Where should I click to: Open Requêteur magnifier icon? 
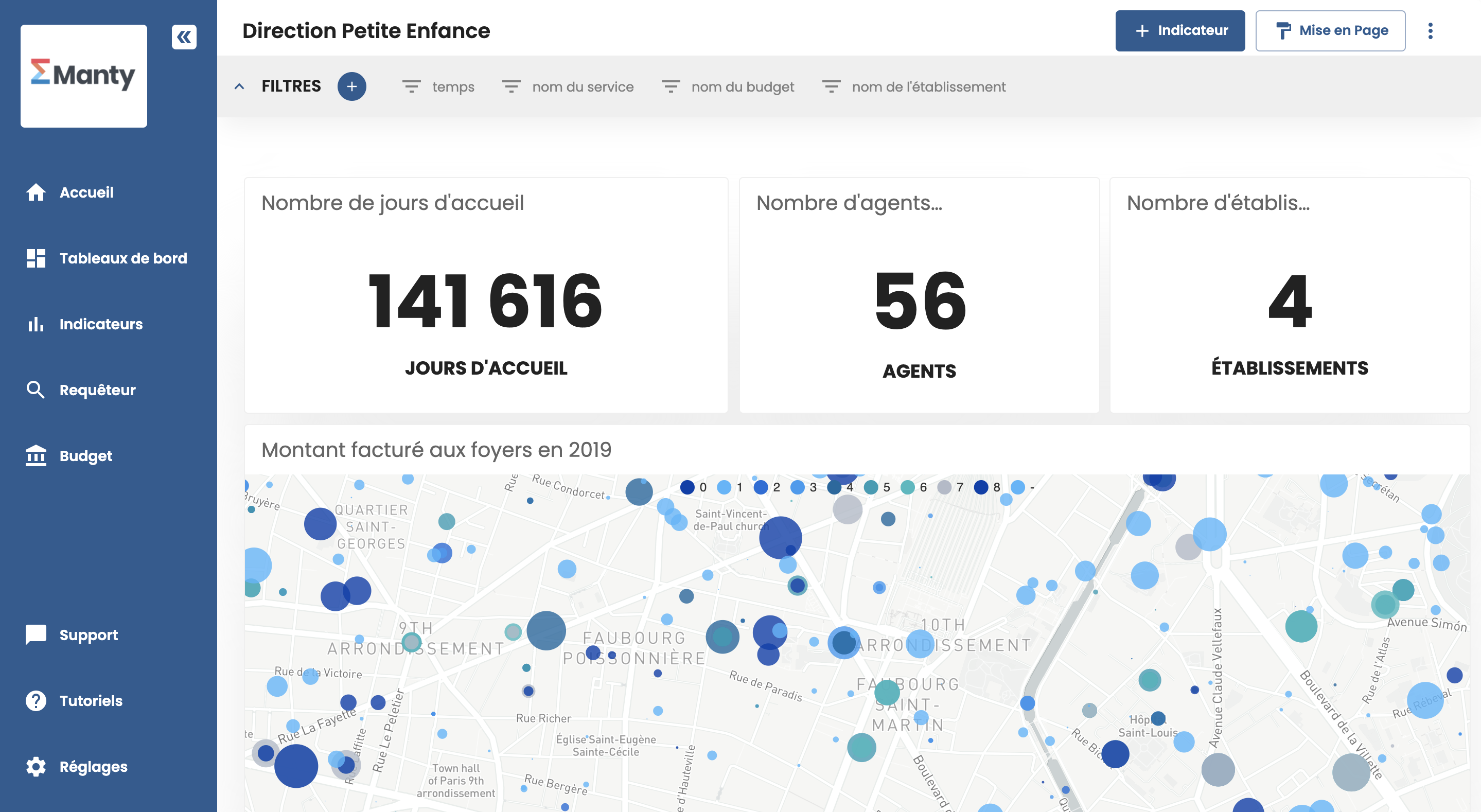coord(36,390)
